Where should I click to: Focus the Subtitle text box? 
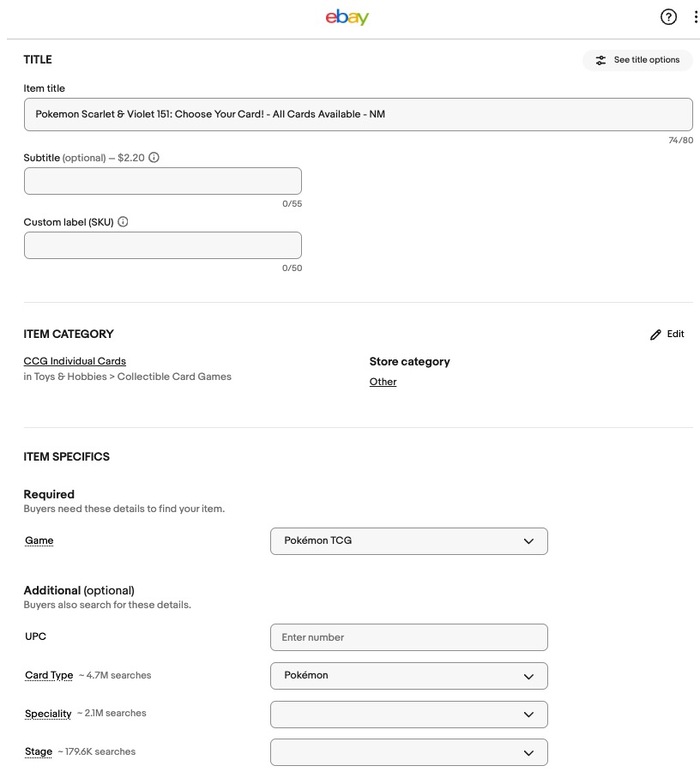pyautogui.click(x=163, y=181)
